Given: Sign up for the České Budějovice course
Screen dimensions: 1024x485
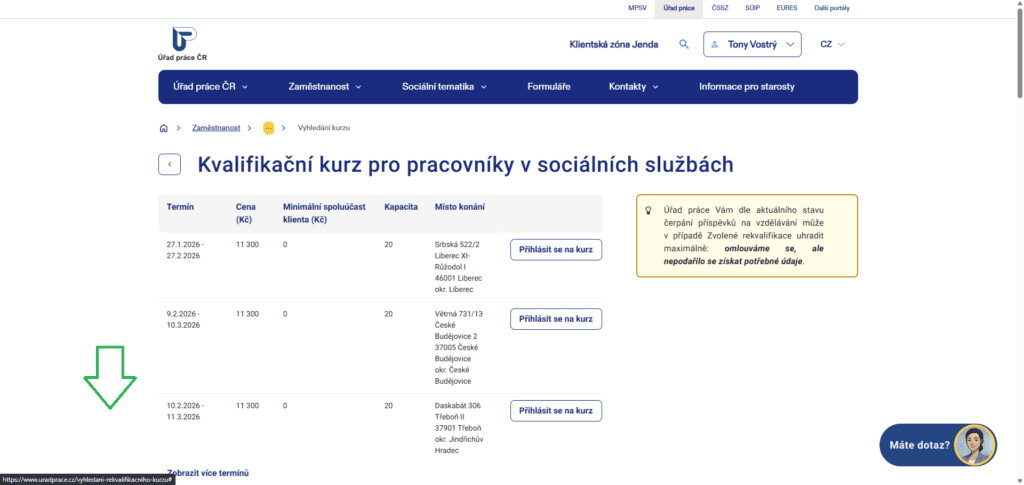Looking at the screenshot, I should (x=556, y=319).
